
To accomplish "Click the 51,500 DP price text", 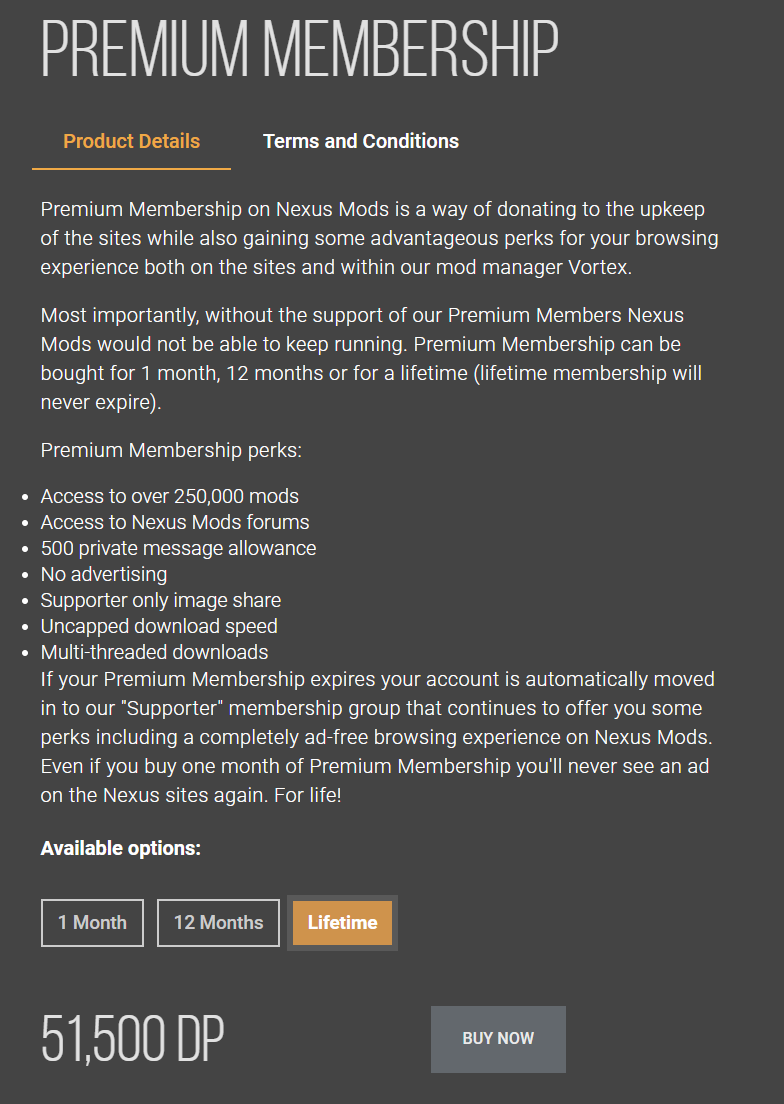I will coord(132,1039).
